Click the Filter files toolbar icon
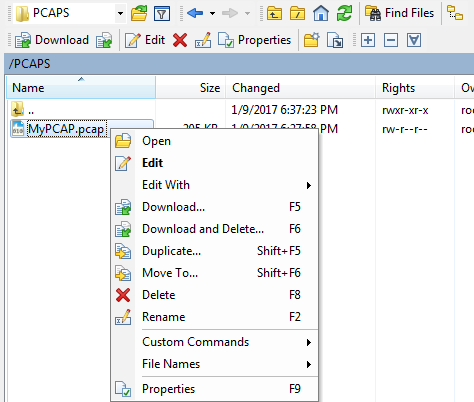 162,14
